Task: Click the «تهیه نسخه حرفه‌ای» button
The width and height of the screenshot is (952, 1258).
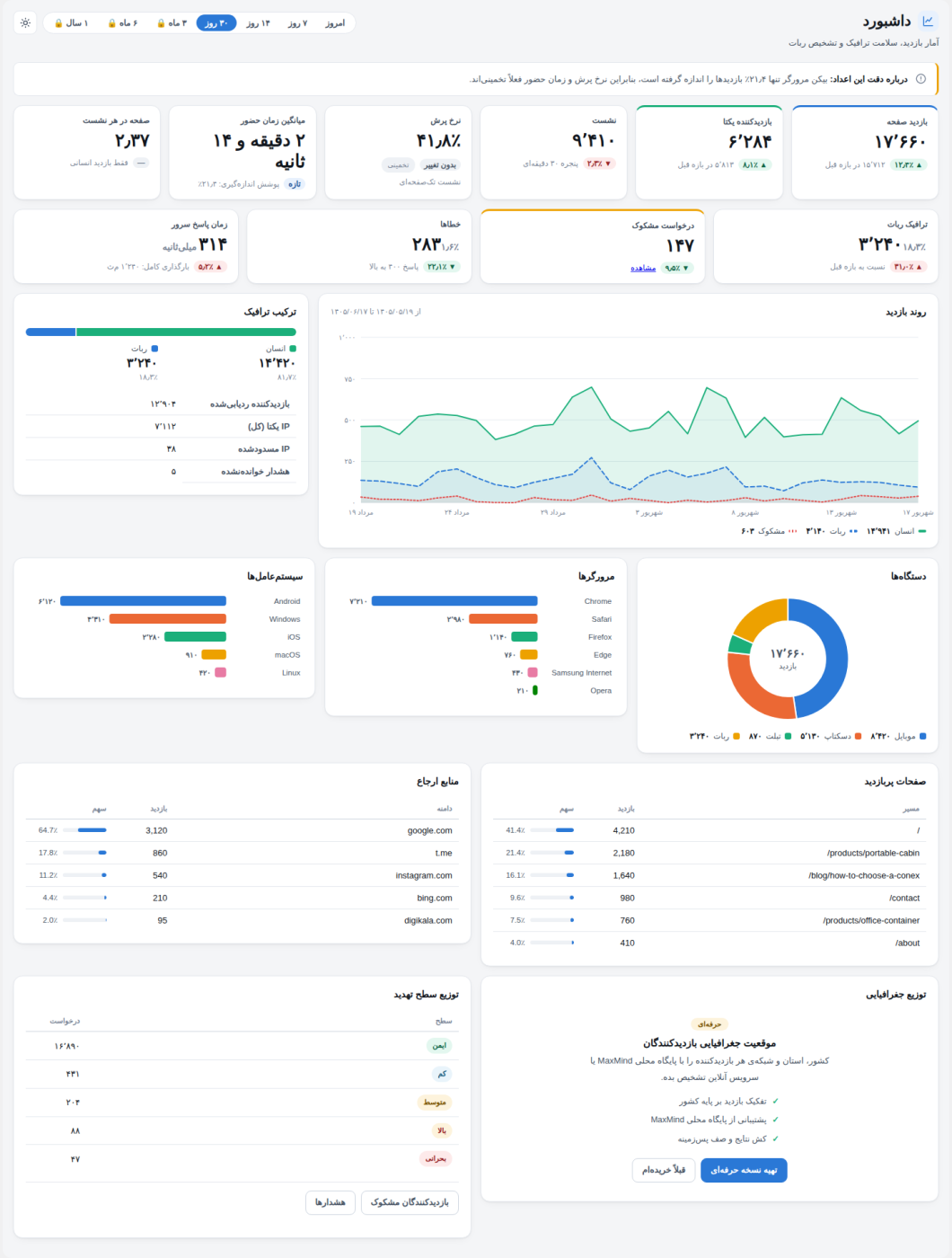Action: click(744, 1170)
